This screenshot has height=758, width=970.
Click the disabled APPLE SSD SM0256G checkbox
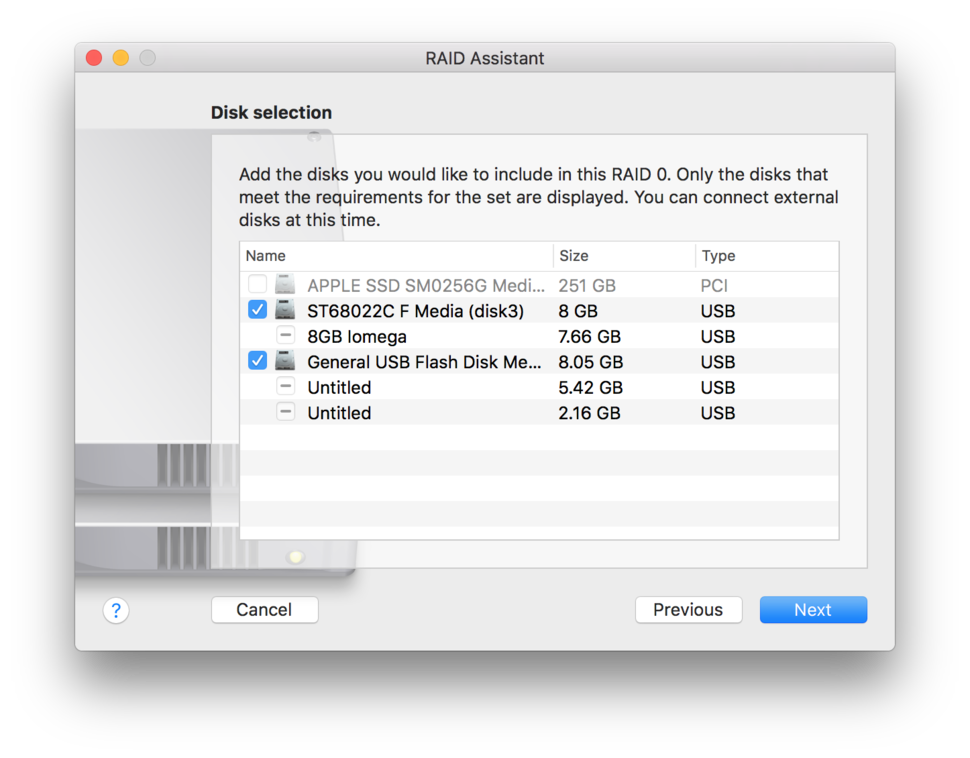(x=257, y=284)
